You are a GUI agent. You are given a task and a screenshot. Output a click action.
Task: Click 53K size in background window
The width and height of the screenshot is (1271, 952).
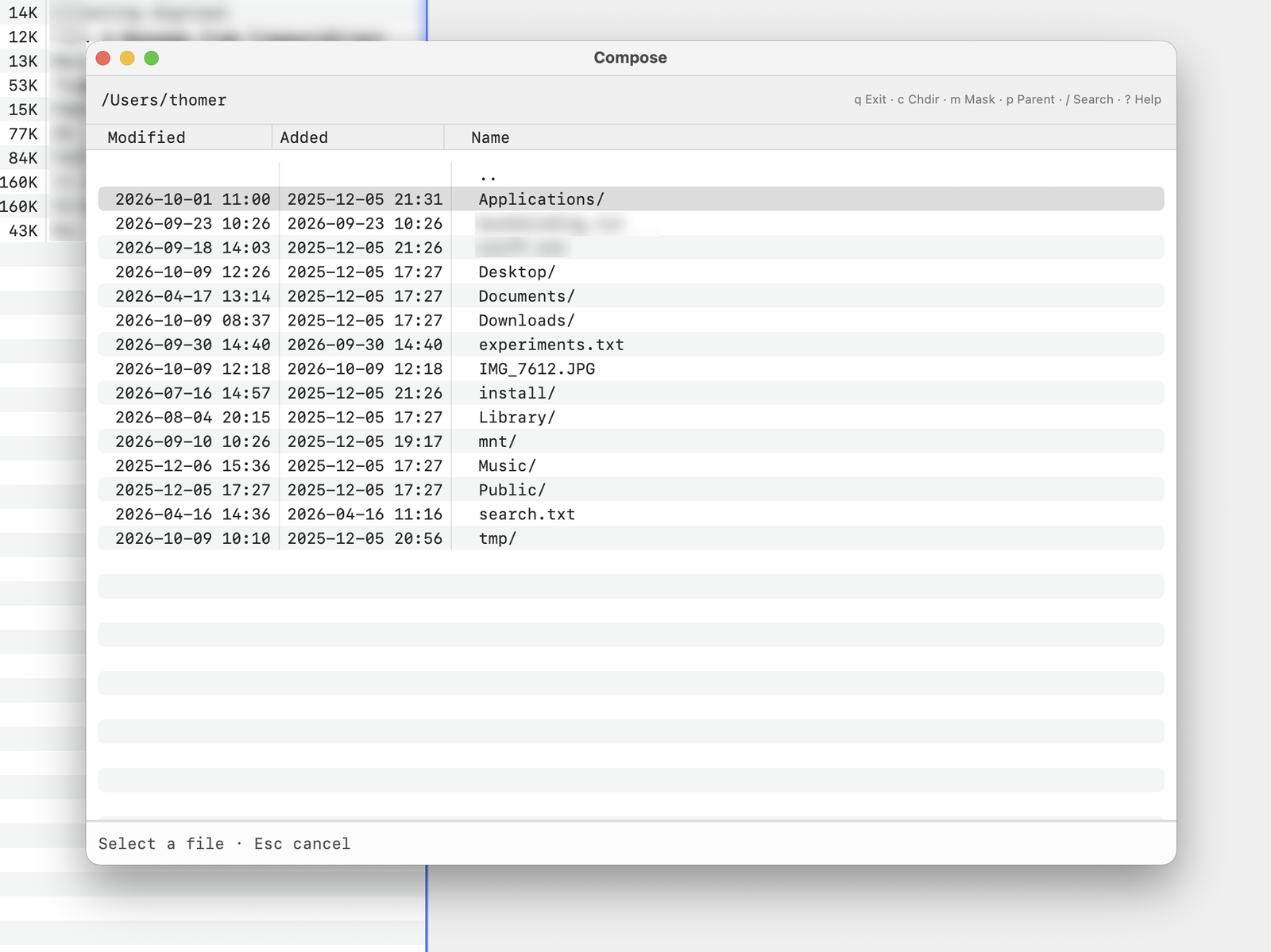23,86
